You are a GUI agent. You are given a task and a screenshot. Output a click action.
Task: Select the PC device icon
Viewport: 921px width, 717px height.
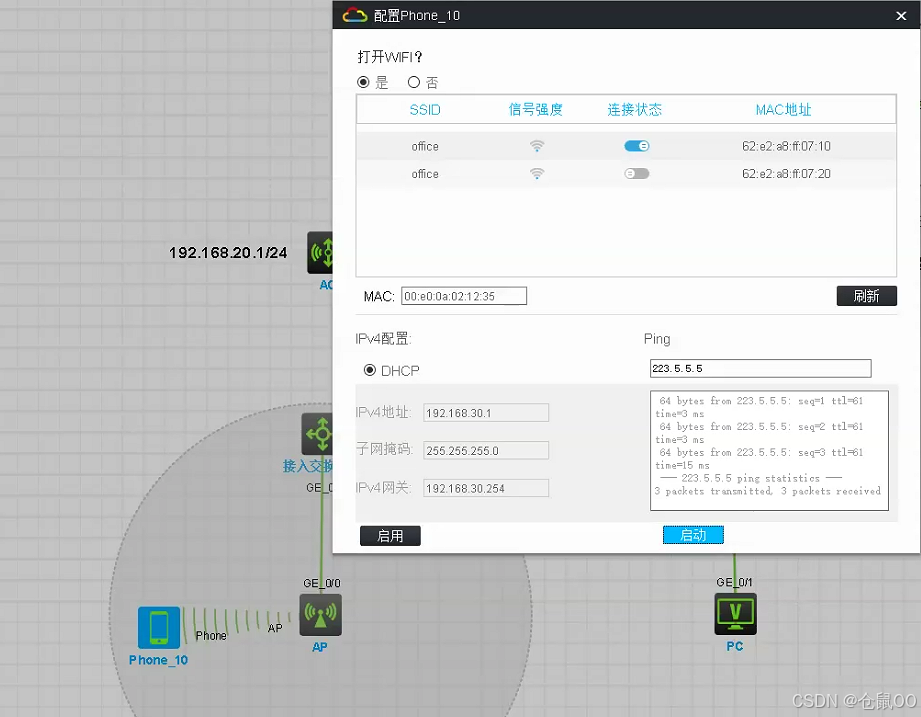[x=735, y=614]
